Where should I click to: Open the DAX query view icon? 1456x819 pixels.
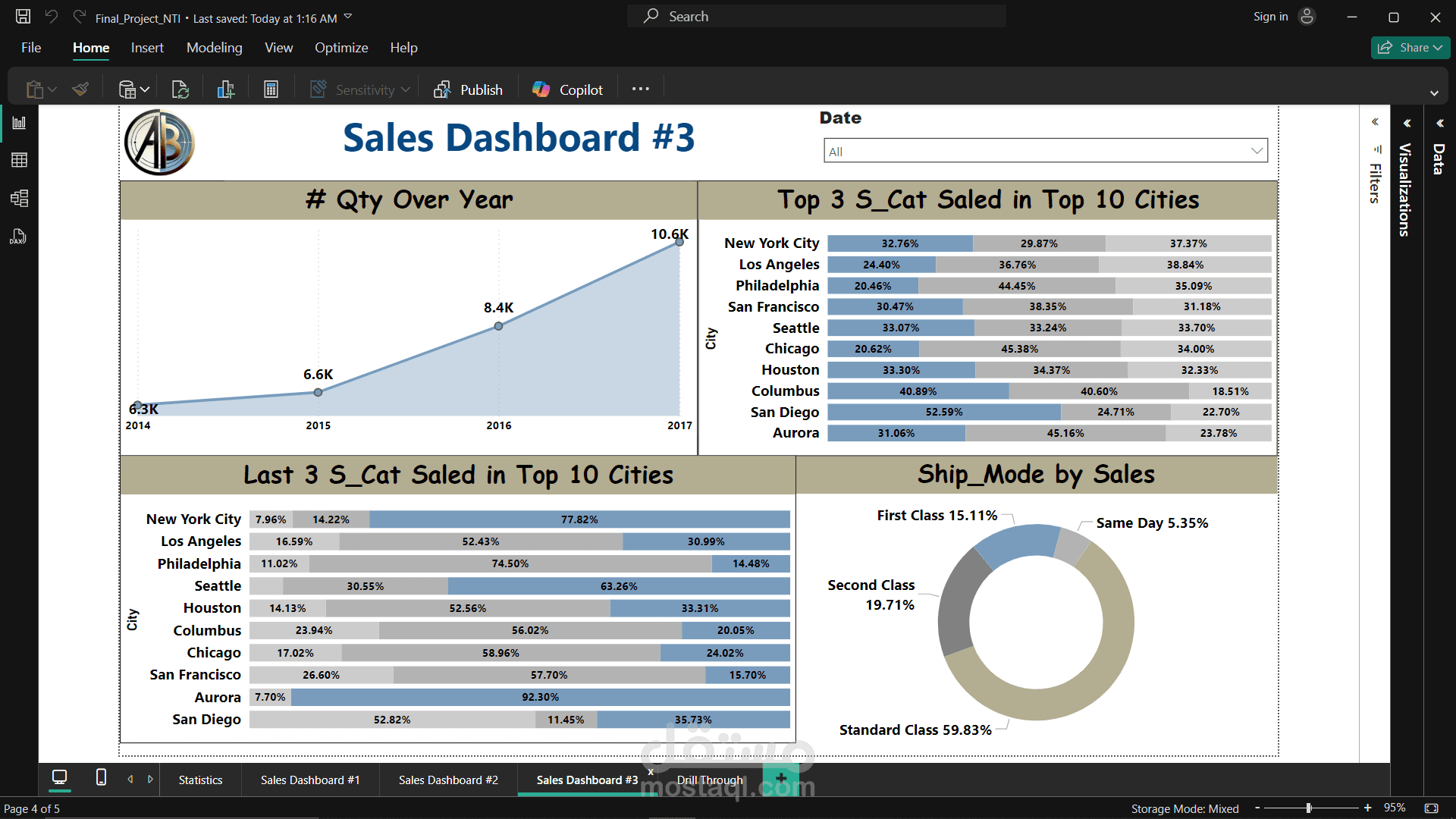pyautogui.click(x=19, y=237)
